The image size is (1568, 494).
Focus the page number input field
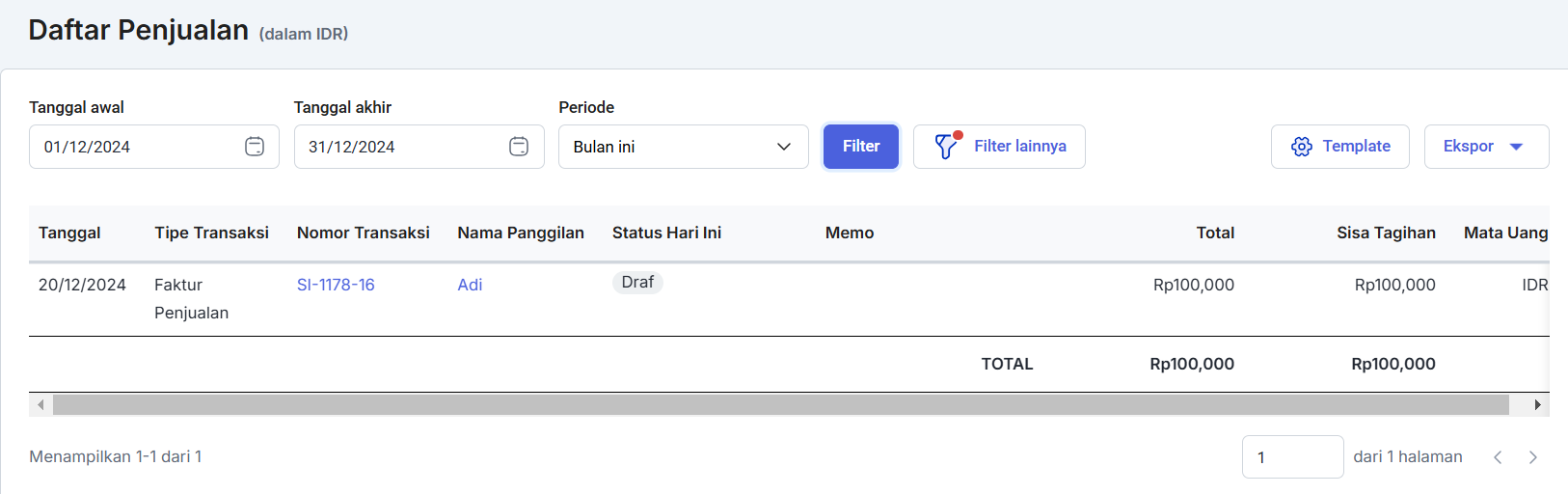point(1293,457)
